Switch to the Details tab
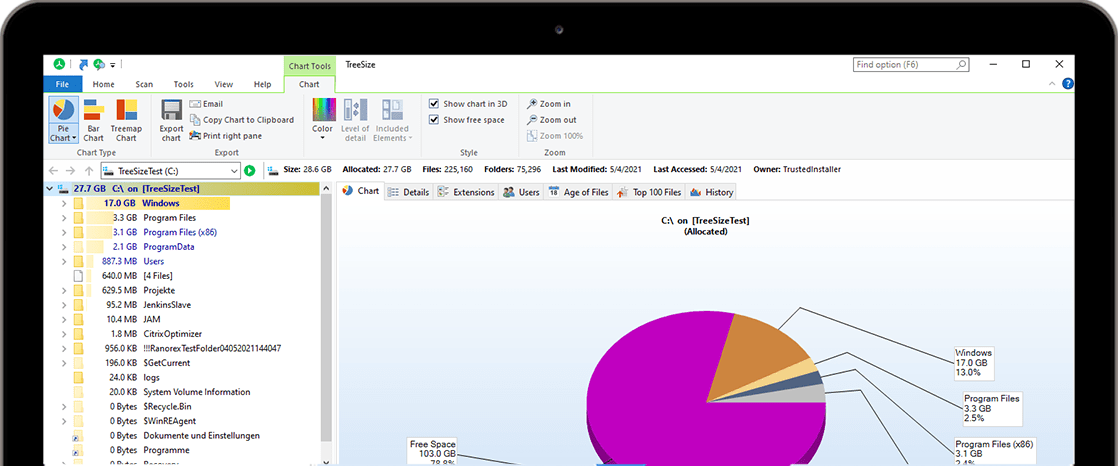 pos(409,192)
